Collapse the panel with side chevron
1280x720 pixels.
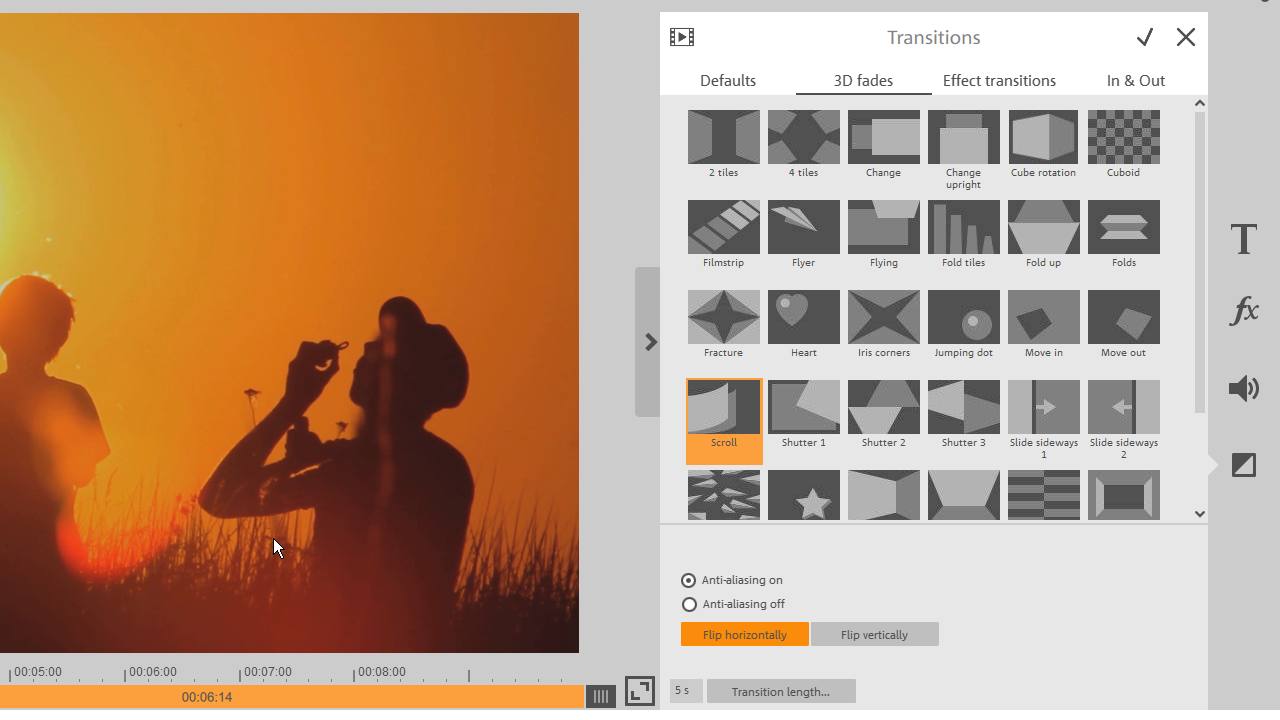[650, 342]
